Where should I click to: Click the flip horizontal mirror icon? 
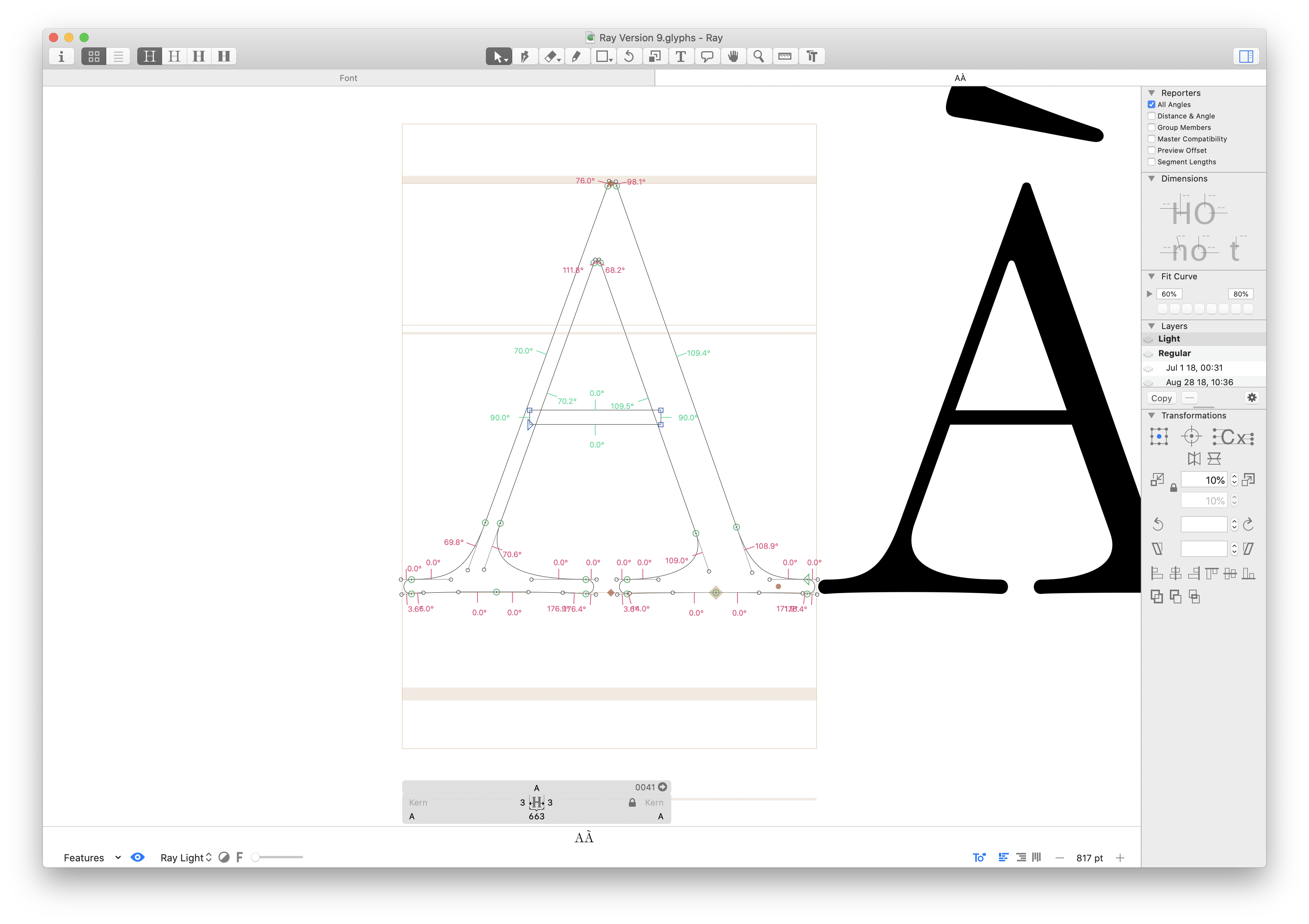1194,458
